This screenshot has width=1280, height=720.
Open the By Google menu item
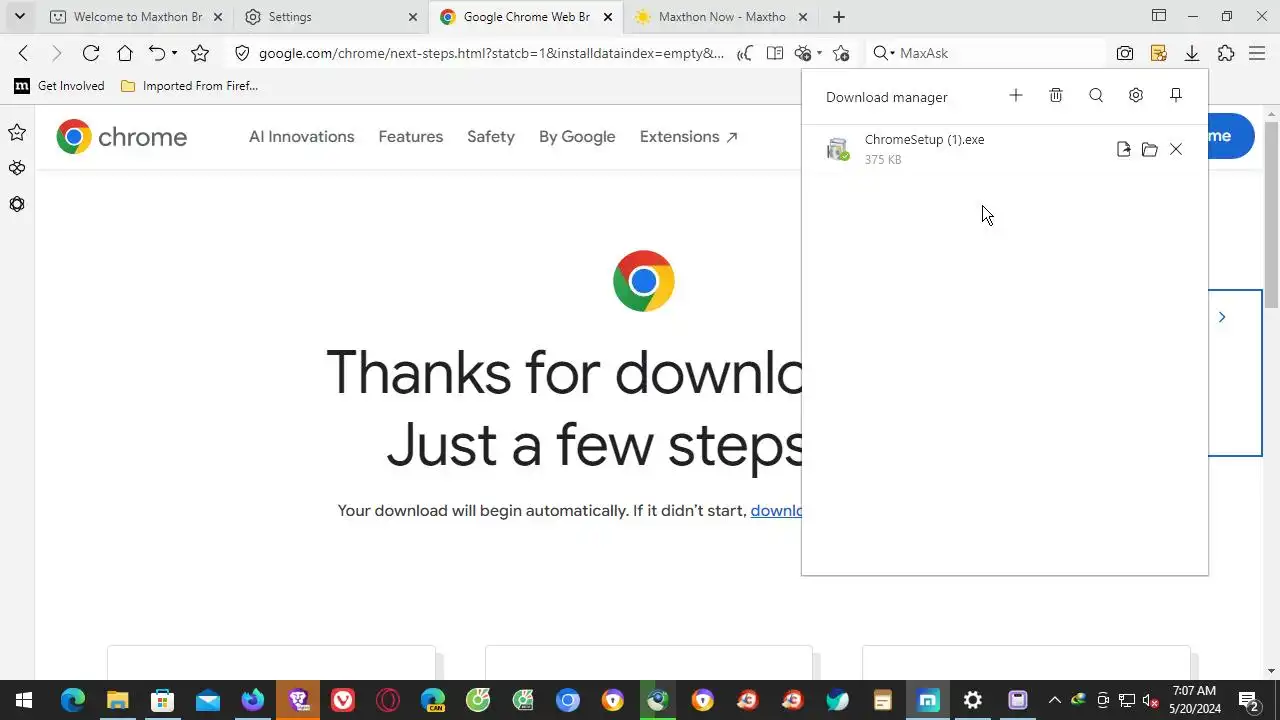pyautogui.click(x=577, y=137)
